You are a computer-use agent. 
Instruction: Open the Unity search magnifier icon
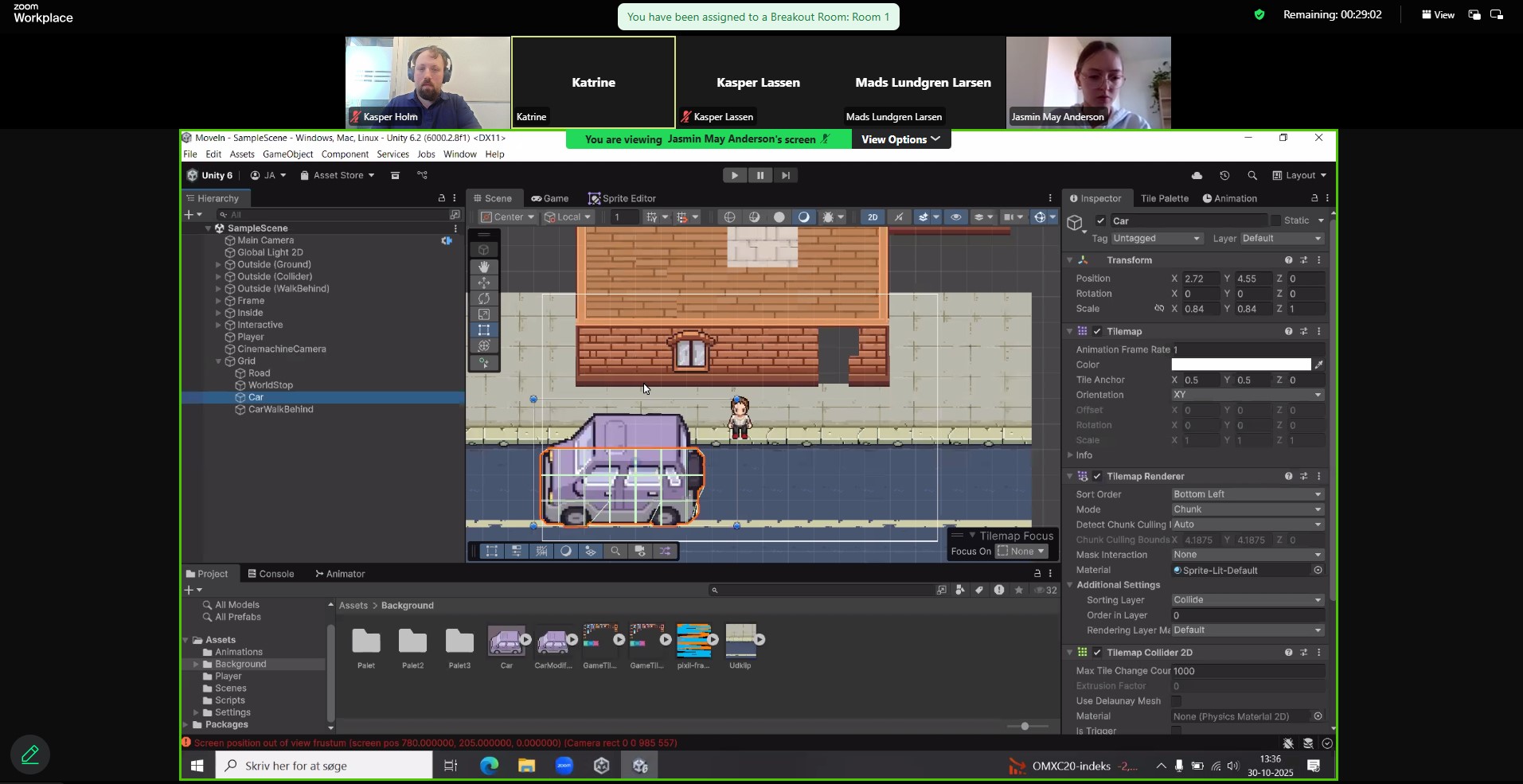point(1252,175)
